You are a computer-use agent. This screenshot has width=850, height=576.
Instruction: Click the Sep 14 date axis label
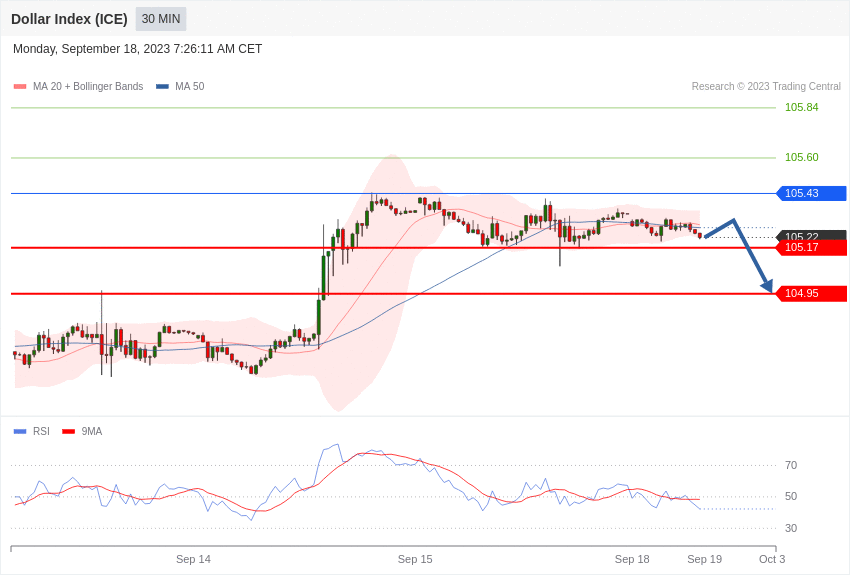[x=193, y=559]
